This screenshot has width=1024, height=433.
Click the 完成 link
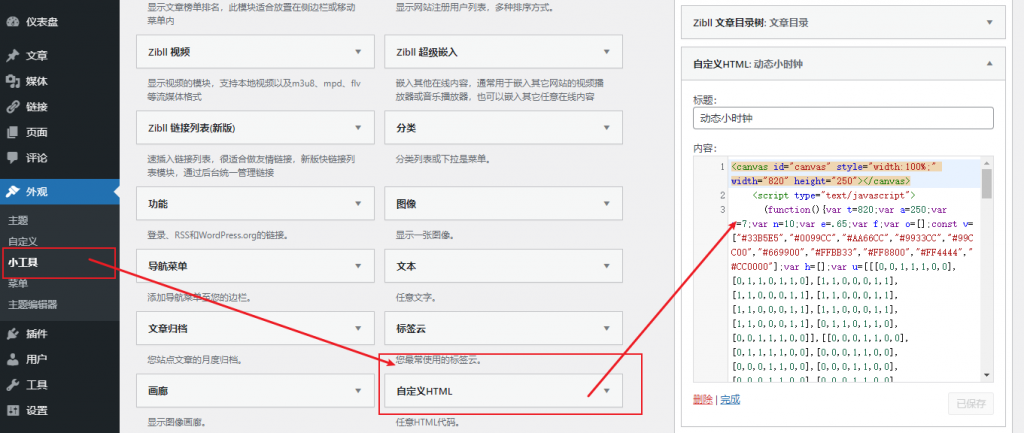point(730,400)
